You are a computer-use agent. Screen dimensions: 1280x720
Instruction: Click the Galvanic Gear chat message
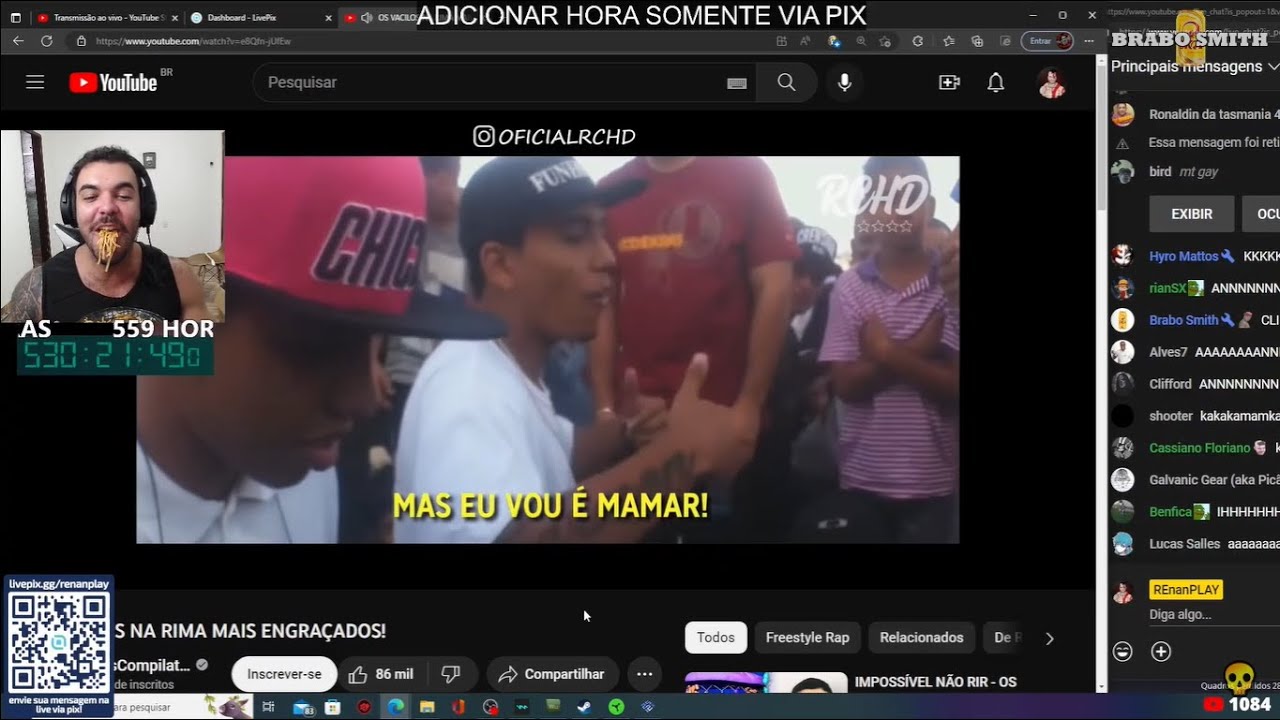click(1195, 480)
